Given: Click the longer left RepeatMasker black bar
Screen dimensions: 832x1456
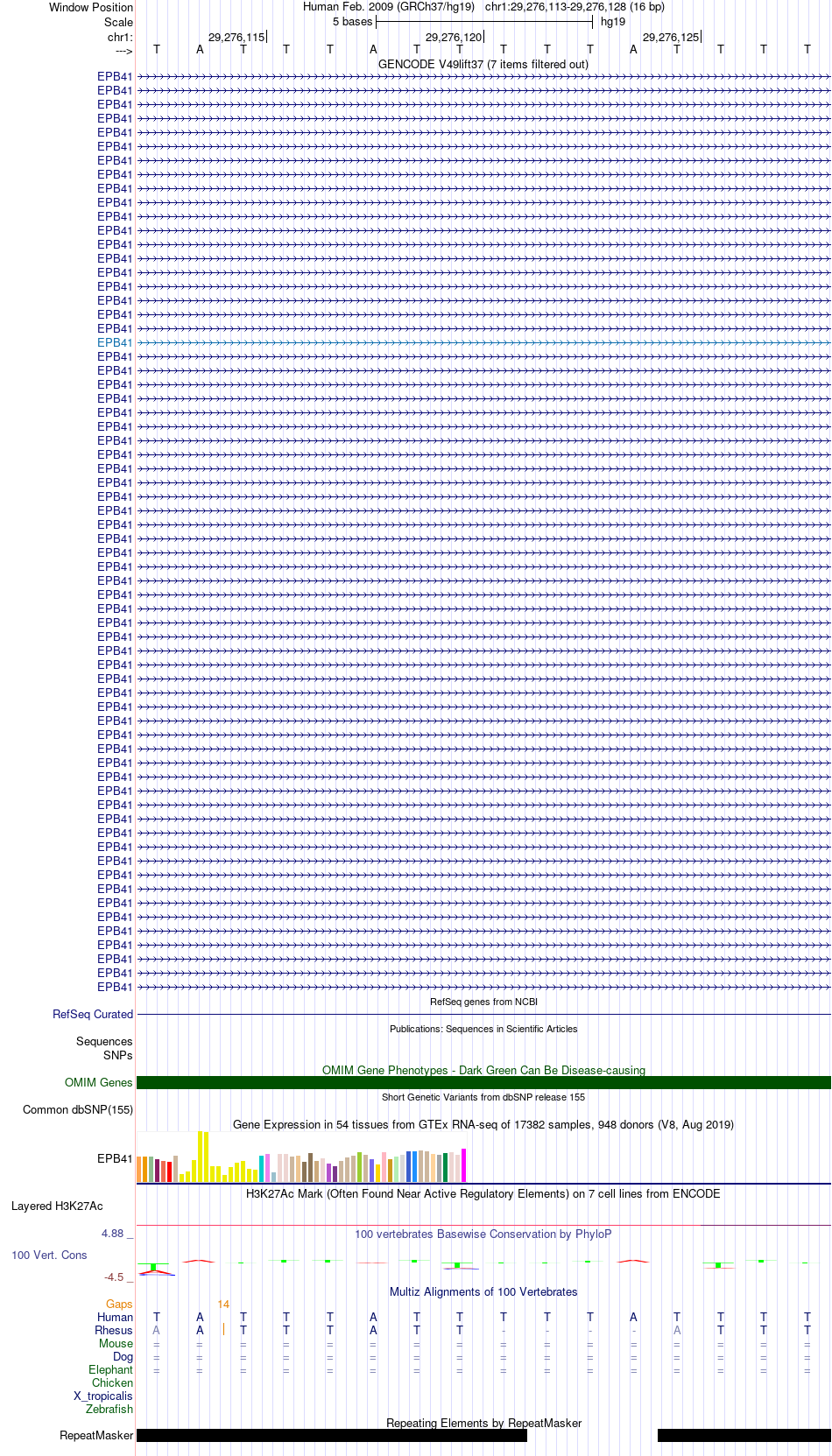Looking at the screenshot, I should (332, 1435).
